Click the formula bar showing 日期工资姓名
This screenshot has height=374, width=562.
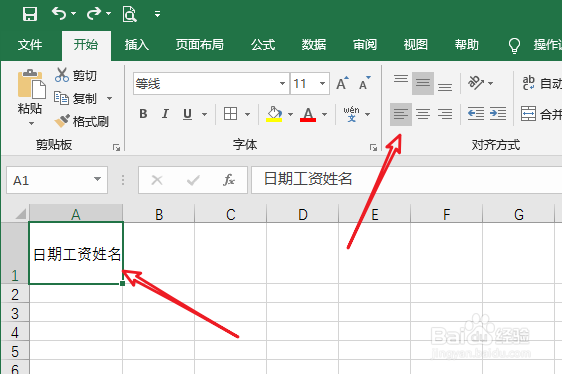(406, 180)
